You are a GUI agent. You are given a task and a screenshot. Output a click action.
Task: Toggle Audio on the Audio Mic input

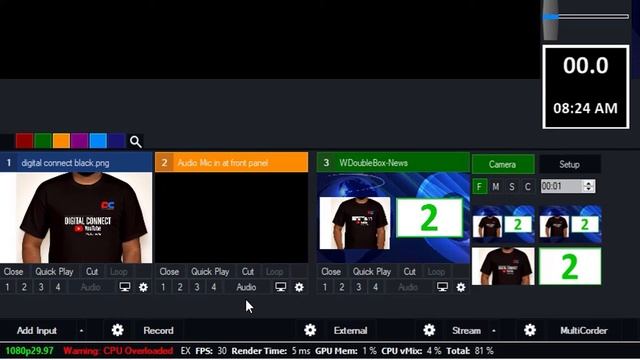(x=247, y=287)
